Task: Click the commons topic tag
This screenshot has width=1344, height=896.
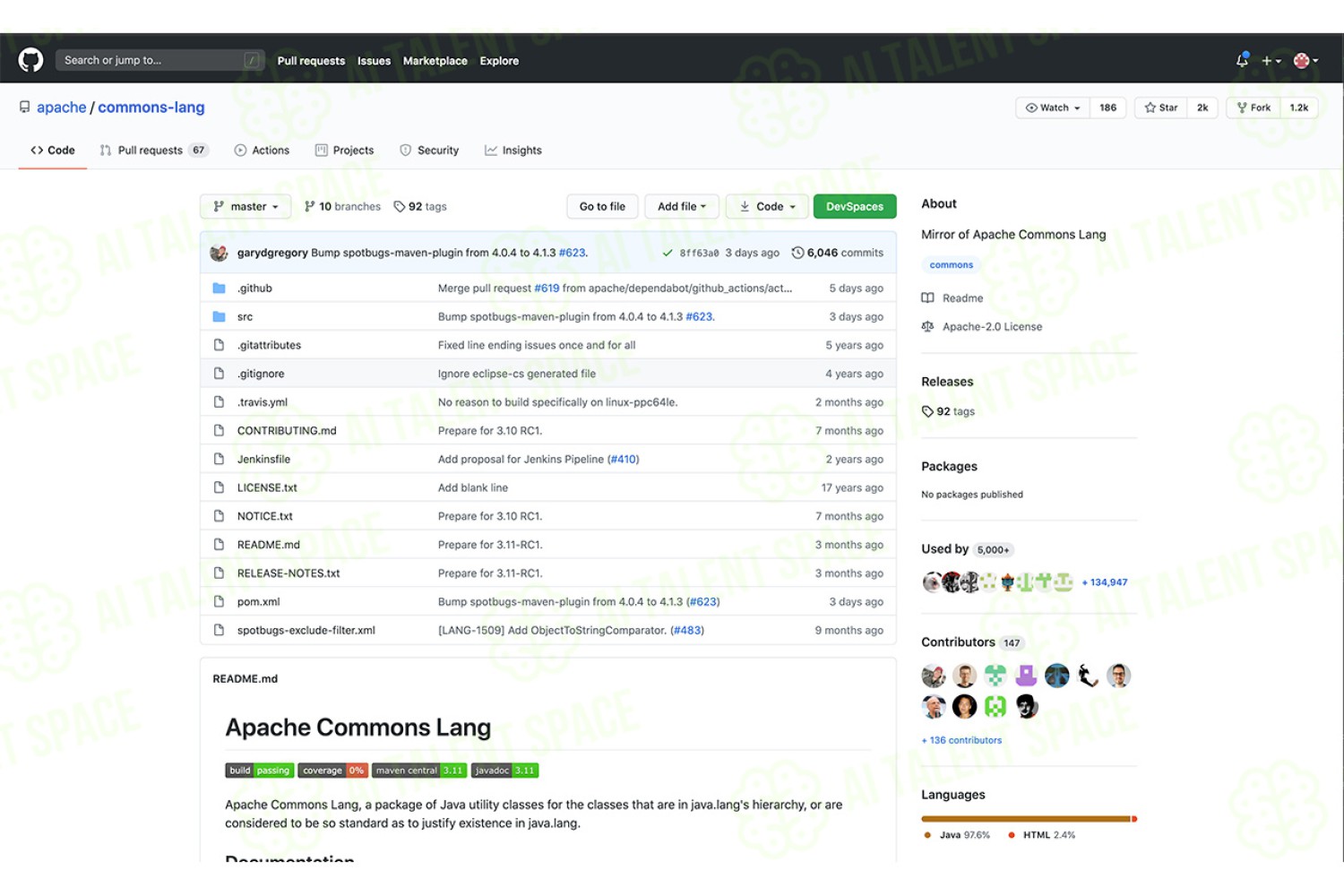Action: 951,265
